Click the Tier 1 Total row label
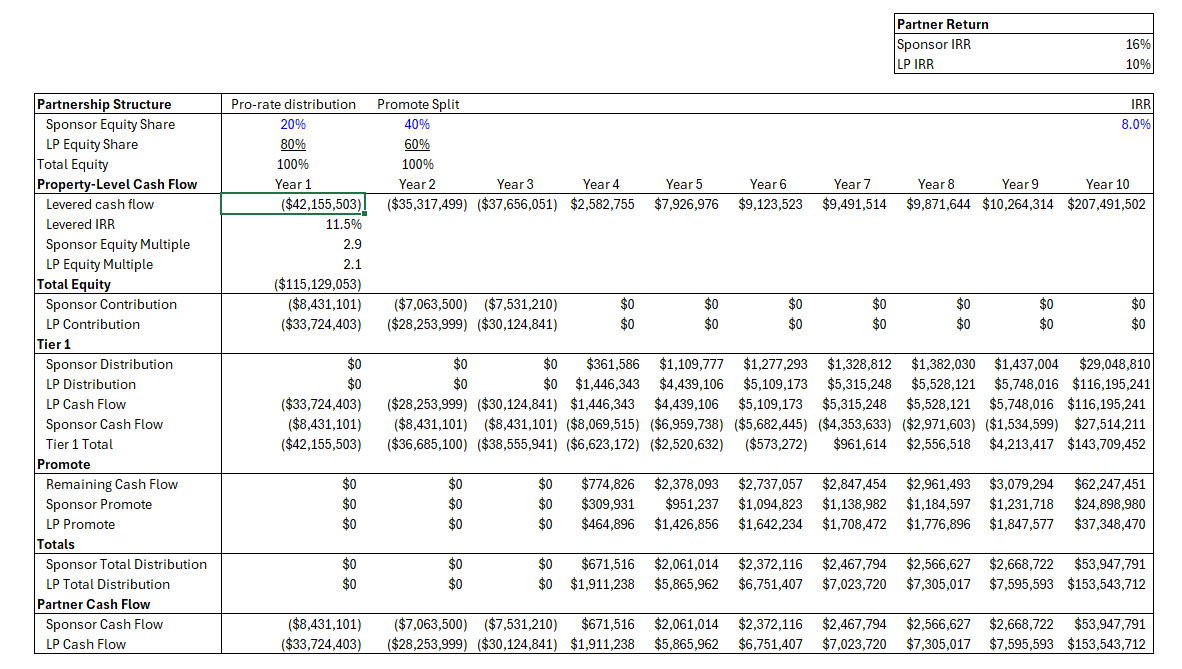Viewport: 1182px width, 669px height. point(79,444)
